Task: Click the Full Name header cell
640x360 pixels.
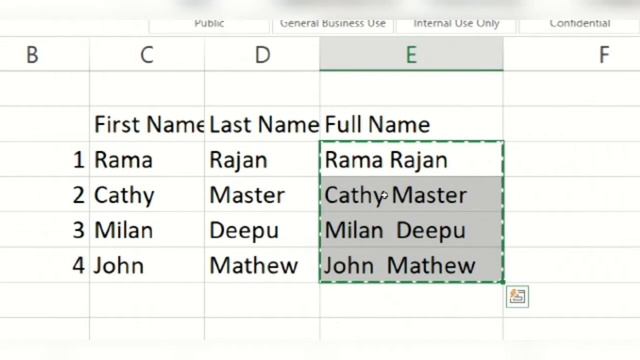Action: coord(411,124)
